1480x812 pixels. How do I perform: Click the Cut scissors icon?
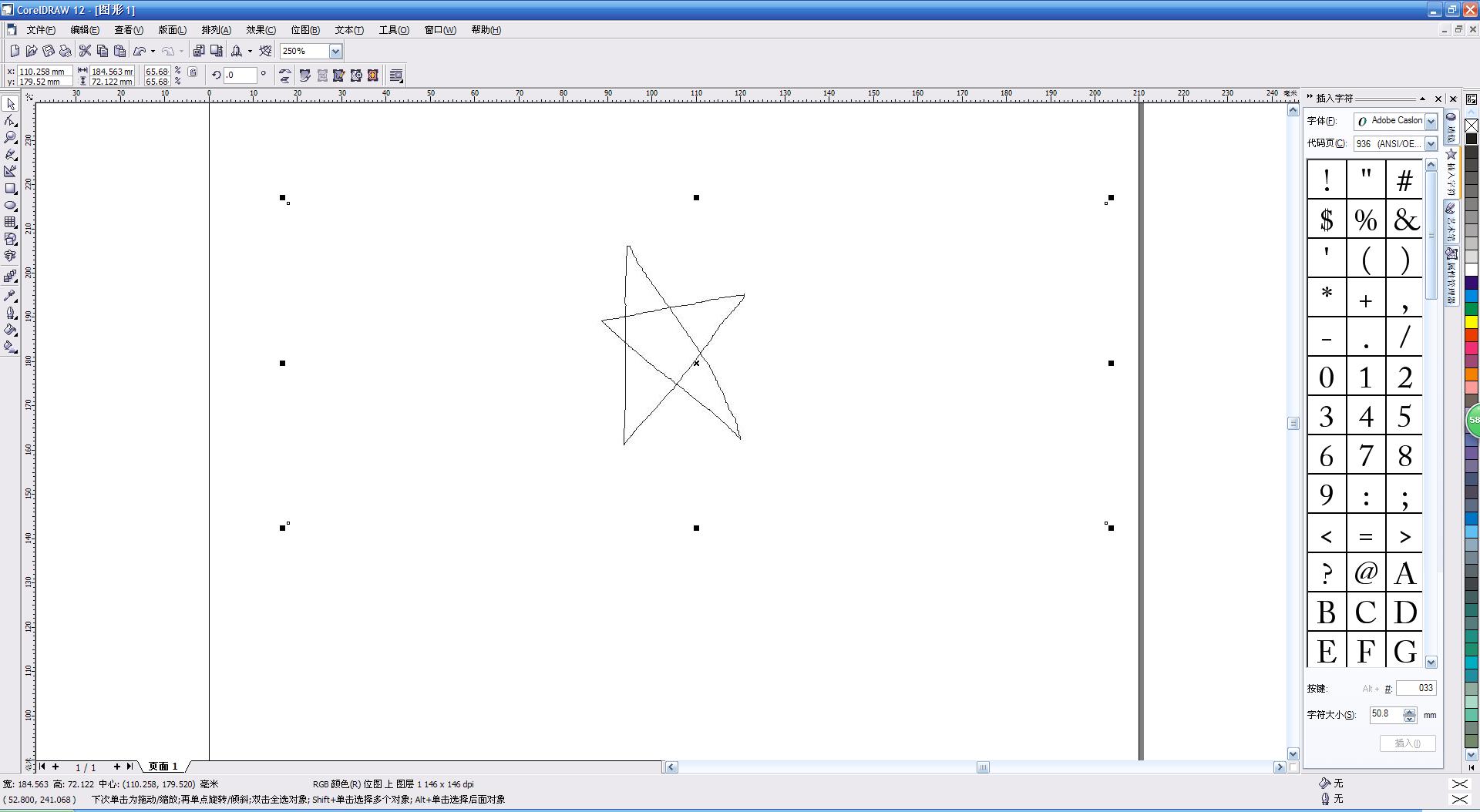(x=86, y=51)
